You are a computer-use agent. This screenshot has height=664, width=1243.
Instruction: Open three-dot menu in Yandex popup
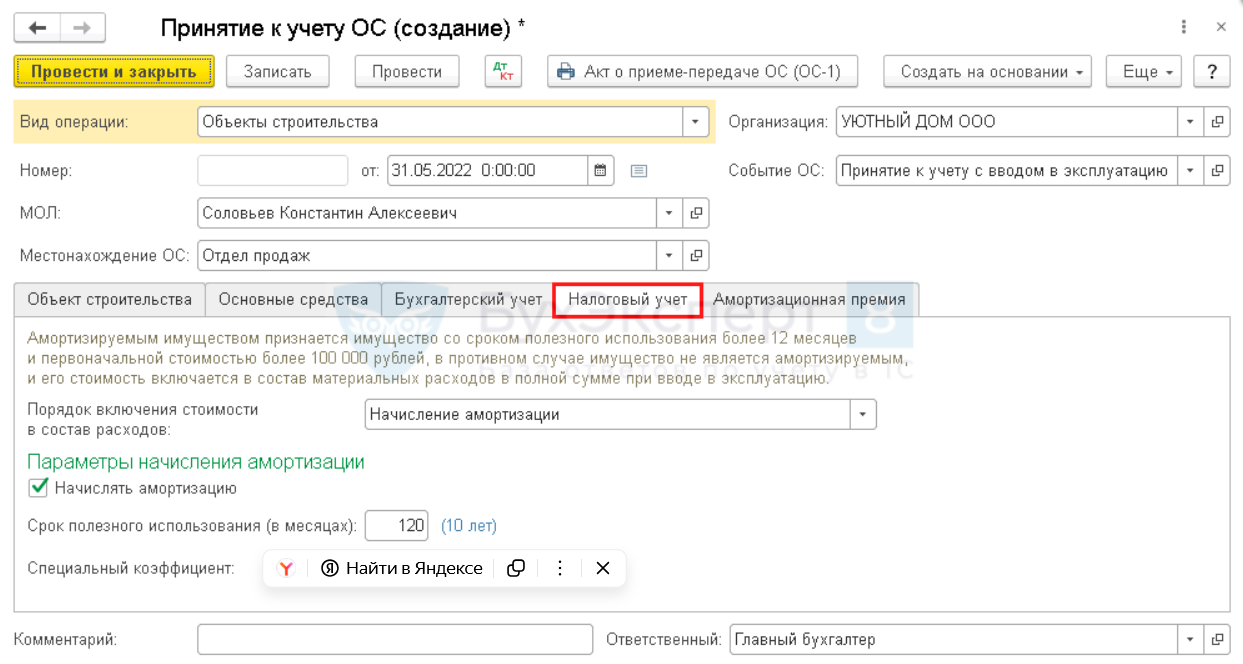click(560, 568)
